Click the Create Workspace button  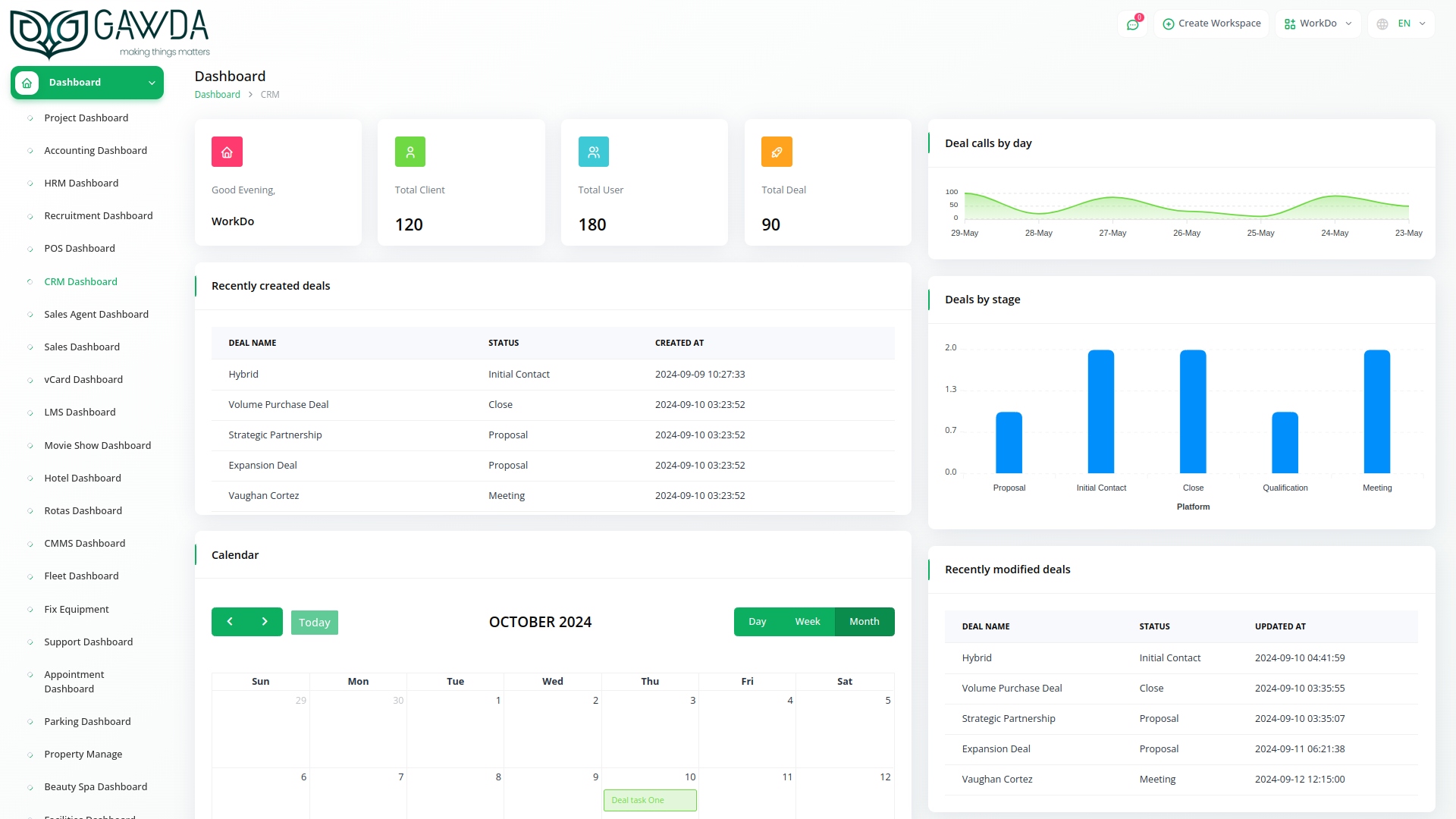pos(1211,24)
